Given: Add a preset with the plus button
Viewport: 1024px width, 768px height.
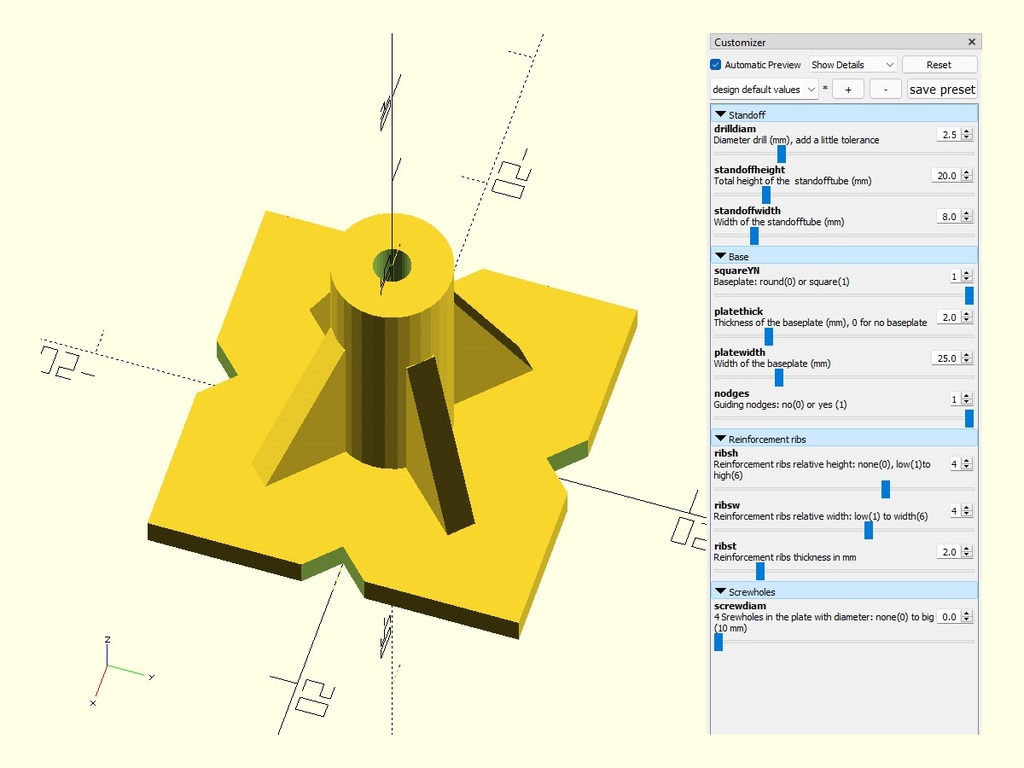Looking at the screenshot, I should point(848,89).
